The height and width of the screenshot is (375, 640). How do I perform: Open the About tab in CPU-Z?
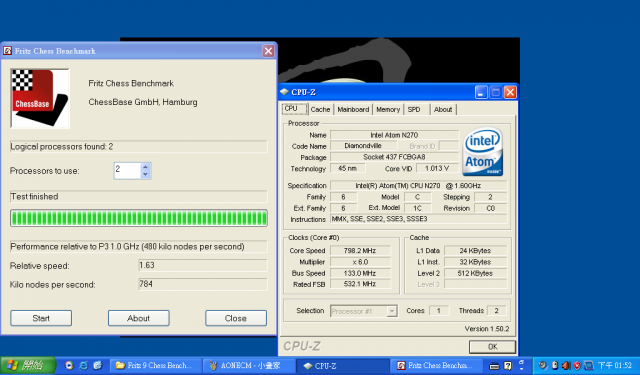(443, 109)
